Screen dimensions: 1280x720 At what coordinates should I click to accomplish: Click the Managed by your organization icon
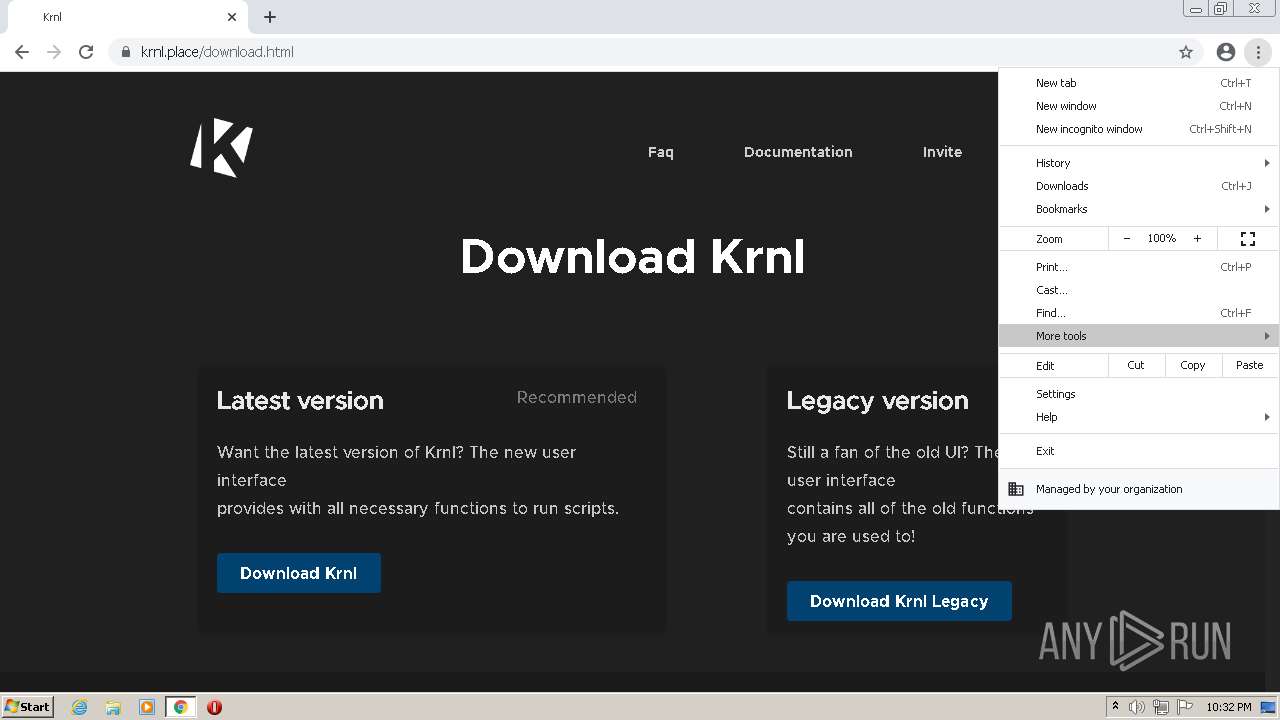point(1016,489)
